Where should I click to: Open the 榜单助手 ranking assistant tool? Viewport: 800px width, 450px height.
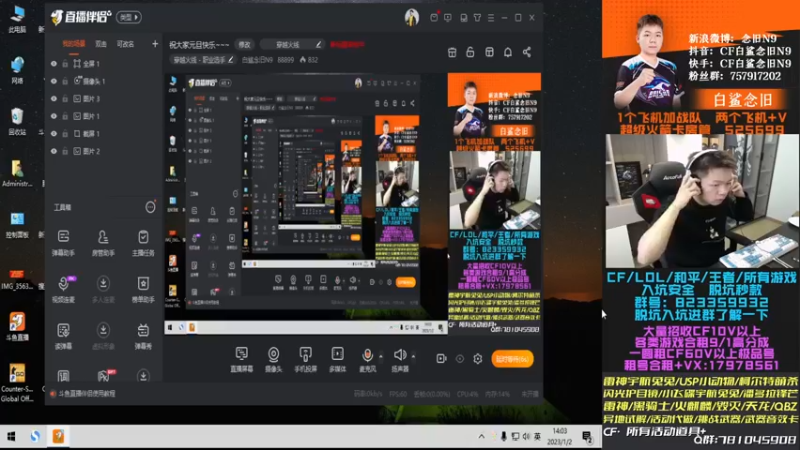click(x=143, y=289)
